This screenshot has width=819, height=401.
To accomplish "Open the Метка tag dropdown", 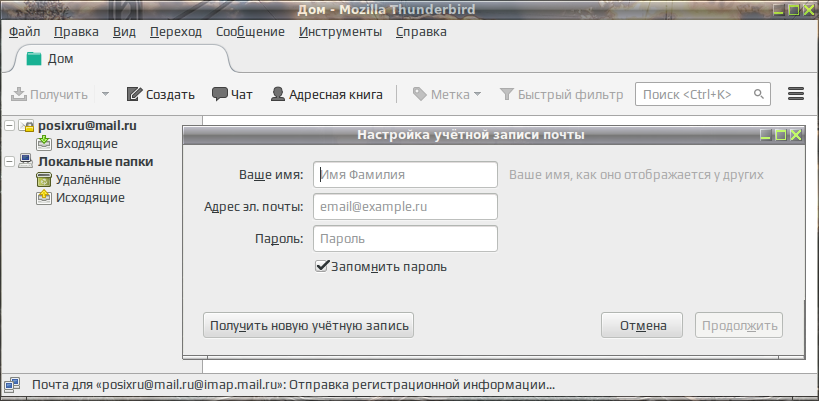I will click(447, 95).
